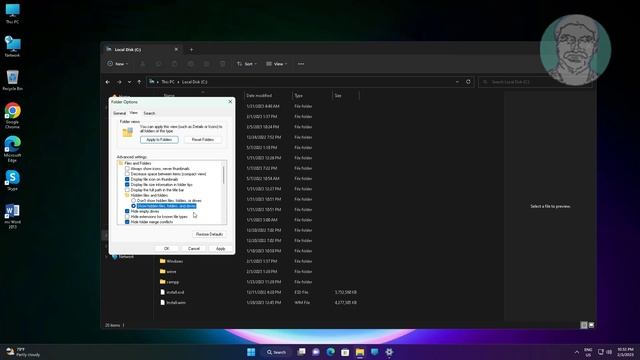
Task: Expand Network in navigation pane
Action: point(107,257)
